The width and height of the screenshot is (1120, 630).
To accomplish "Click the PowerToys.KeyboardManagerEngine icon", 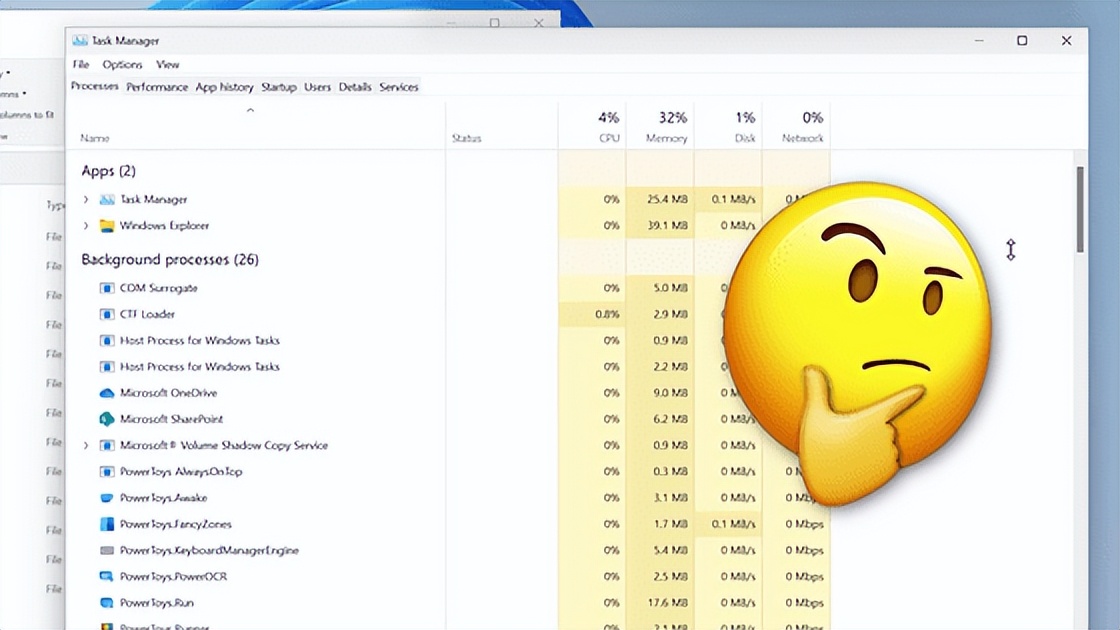I will click(107, 549).
